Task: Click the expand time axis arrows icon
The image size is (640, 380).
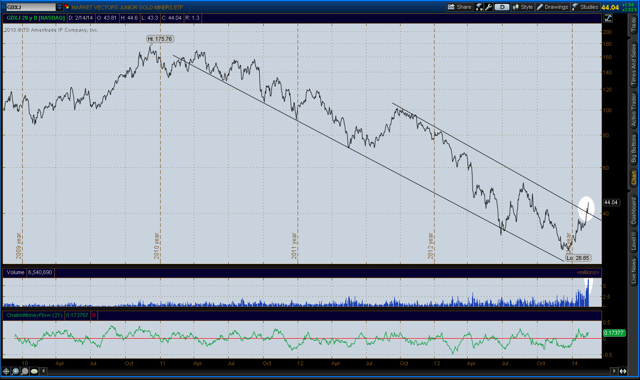Action: (623, 371)
